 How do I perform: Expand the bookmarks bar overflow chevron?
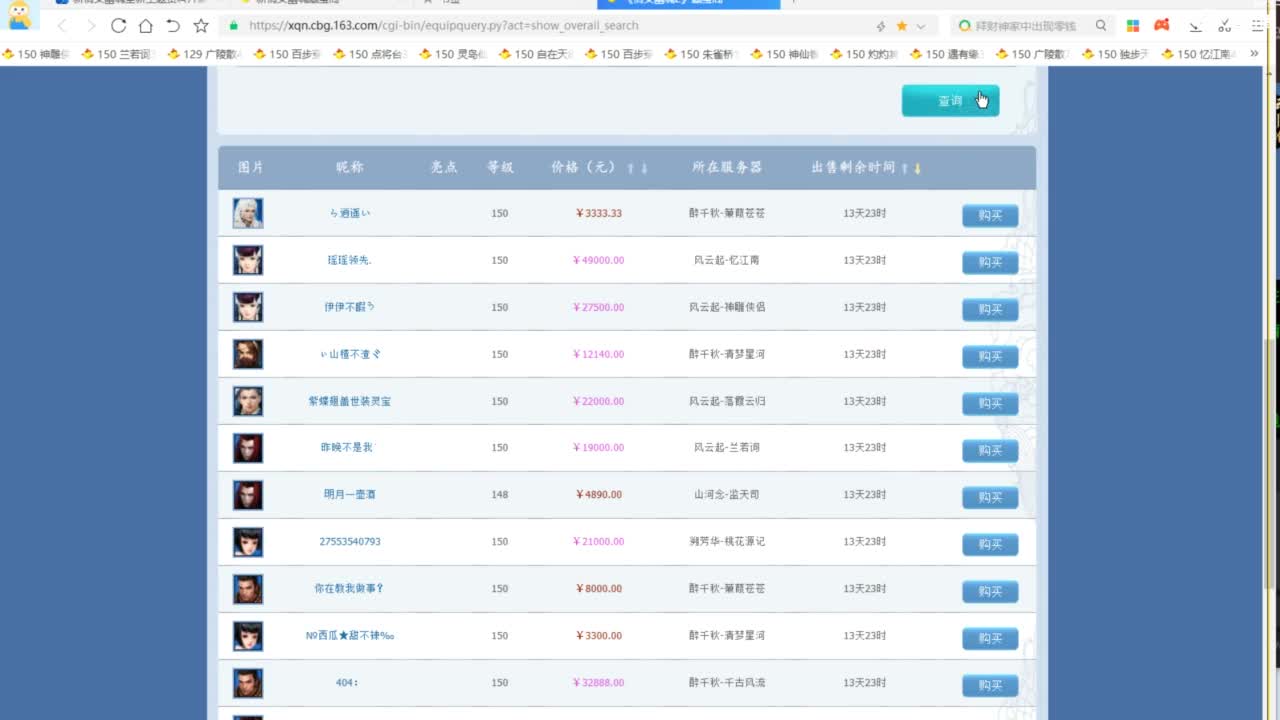tap(1254, 54)
